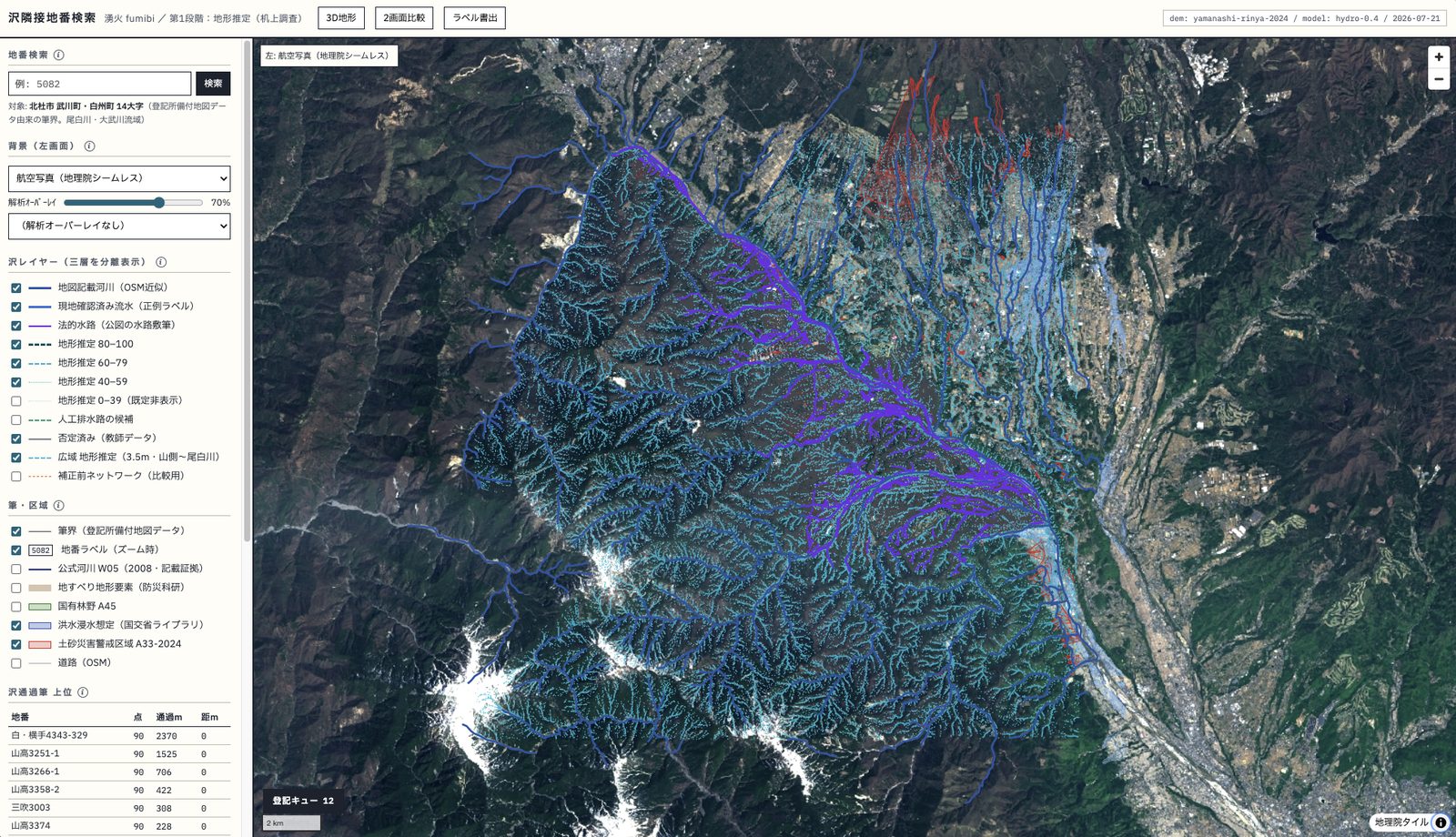The image size is (1456, 837).
Task: Uncheck the 地図記載河川（OSM近似） layer
Action: (x=16, y=287)
